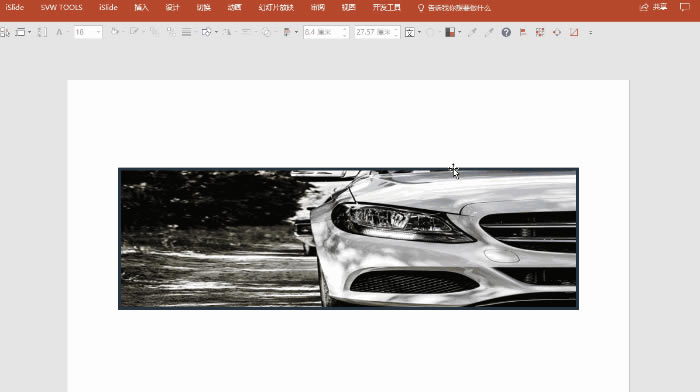Switch to the SVW TOOLS tab

pos(62,8)
